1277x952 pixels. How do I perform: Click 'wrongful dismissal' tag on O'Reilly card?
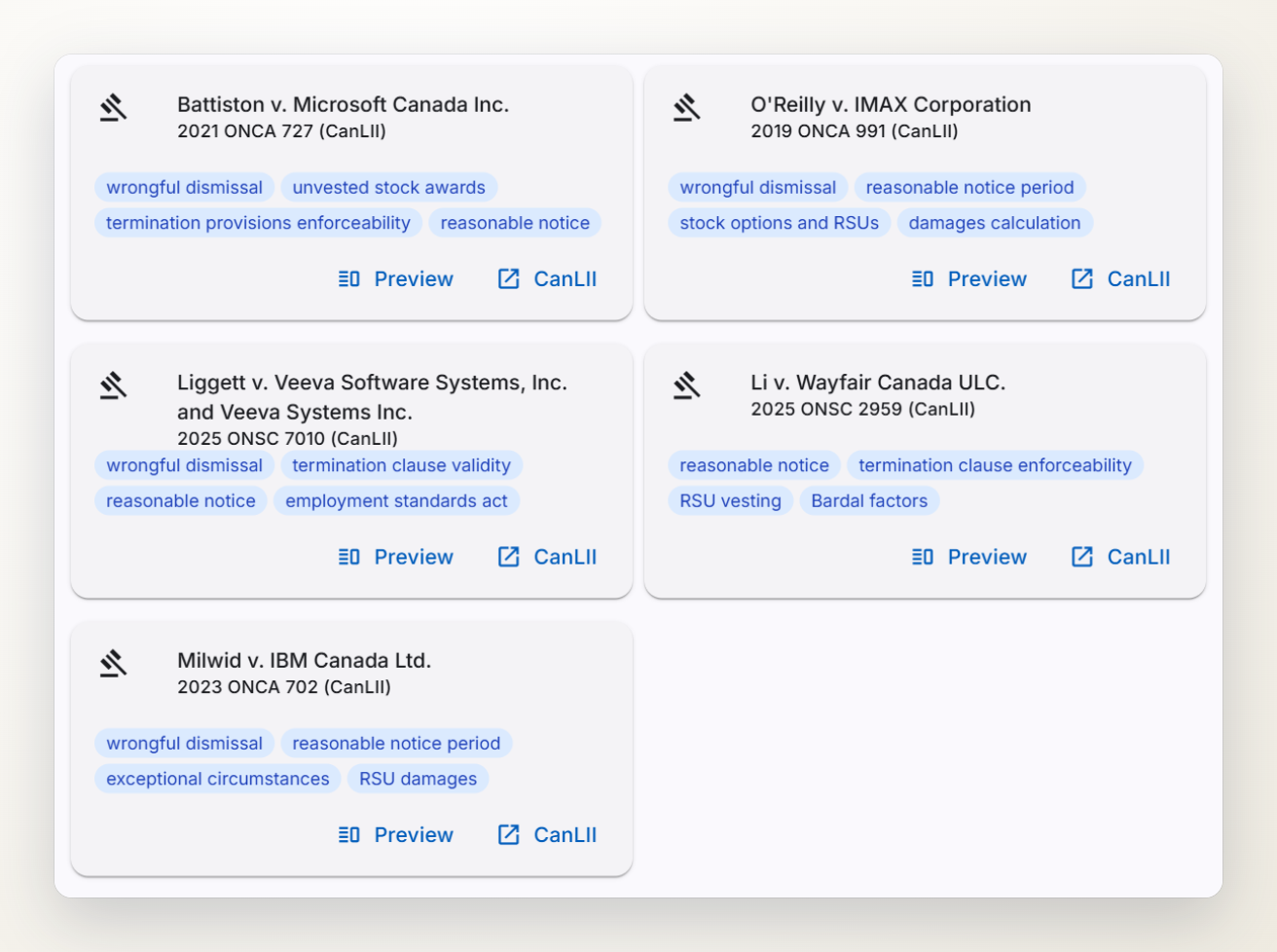758,187
